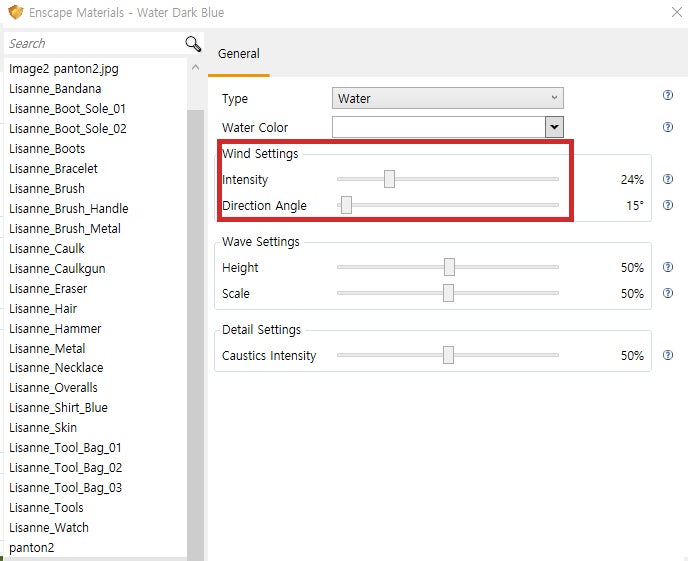
Task: Click the Enscape logo in the title bar
Action: pos(15,12)
